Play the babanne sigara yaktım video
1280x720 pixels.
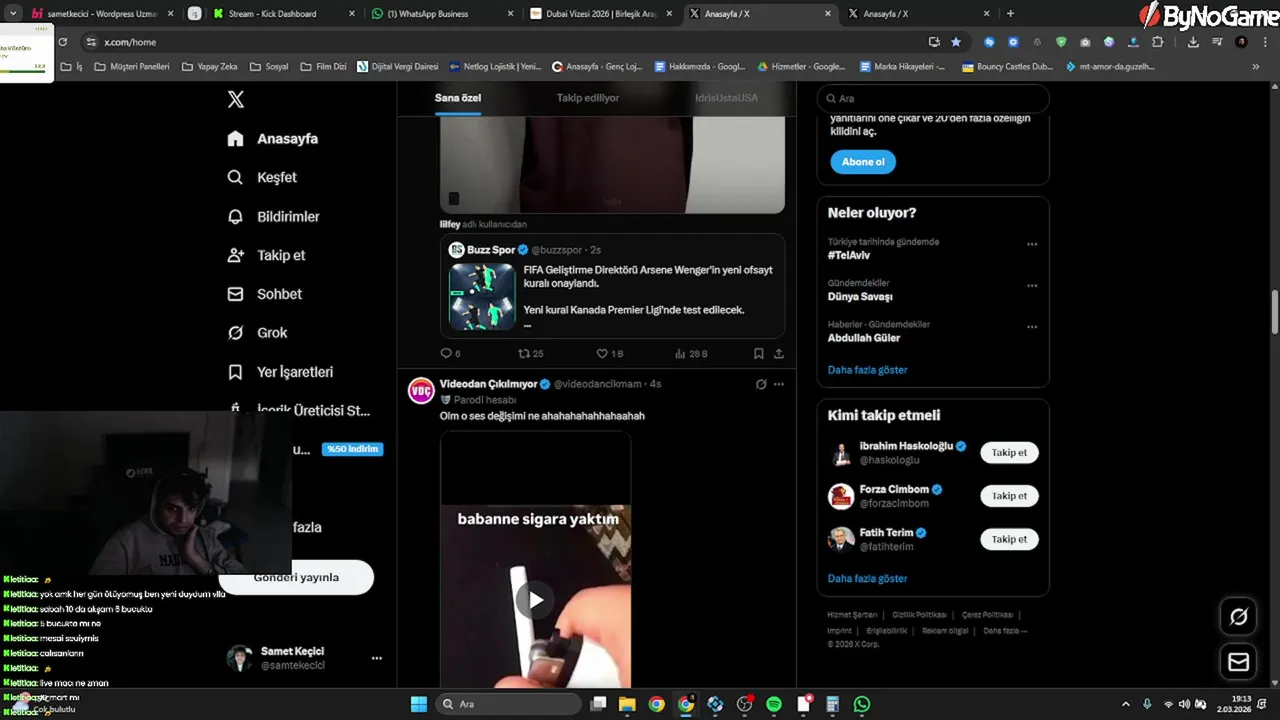(x=536, y=600)
